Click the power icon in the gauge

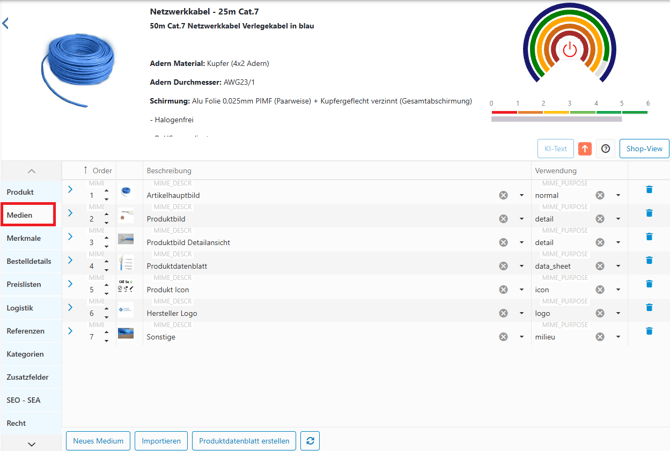[570, 50]
